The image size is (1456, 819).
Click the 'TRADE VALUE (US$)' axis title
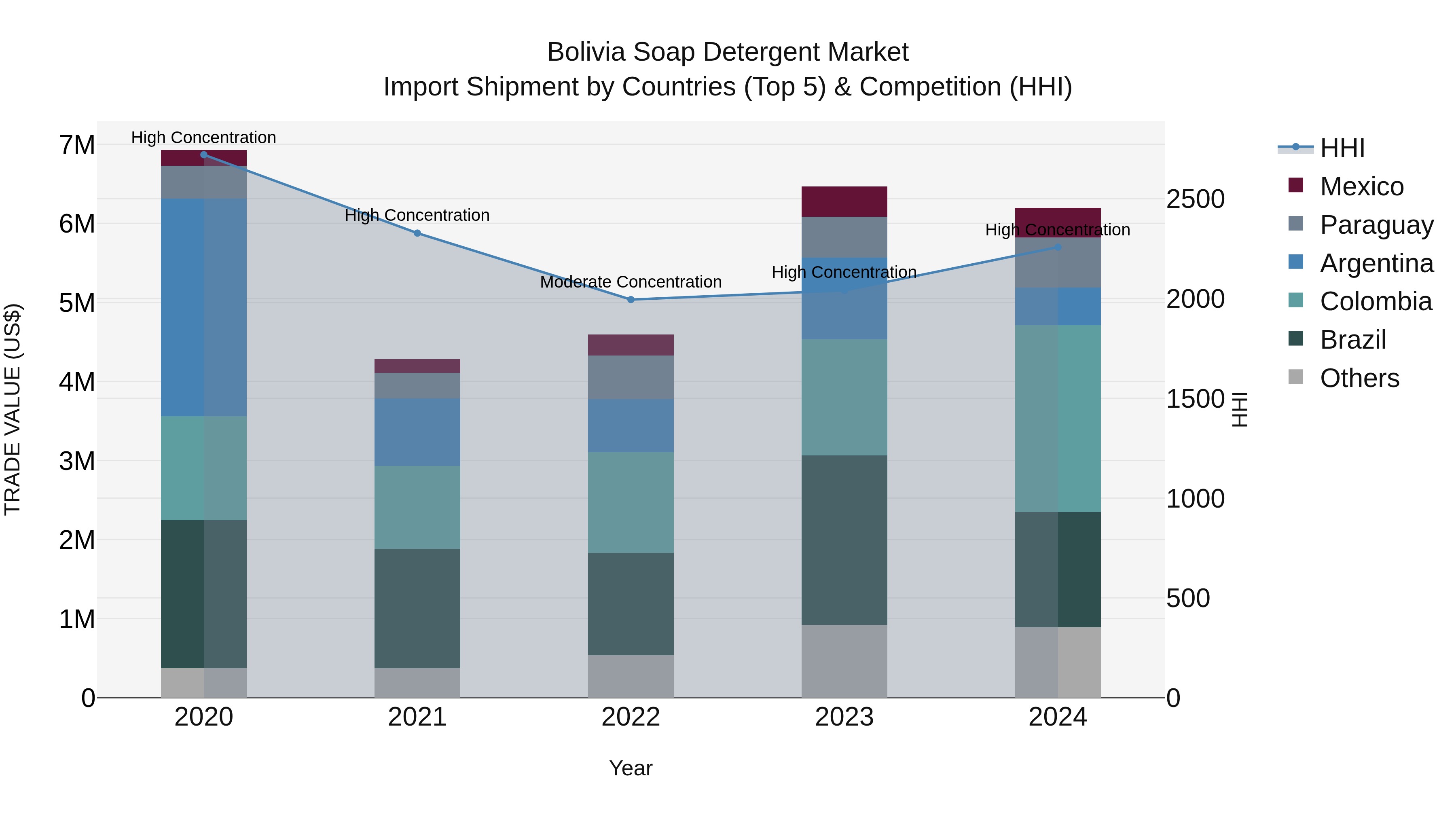[x=13, y=410]
